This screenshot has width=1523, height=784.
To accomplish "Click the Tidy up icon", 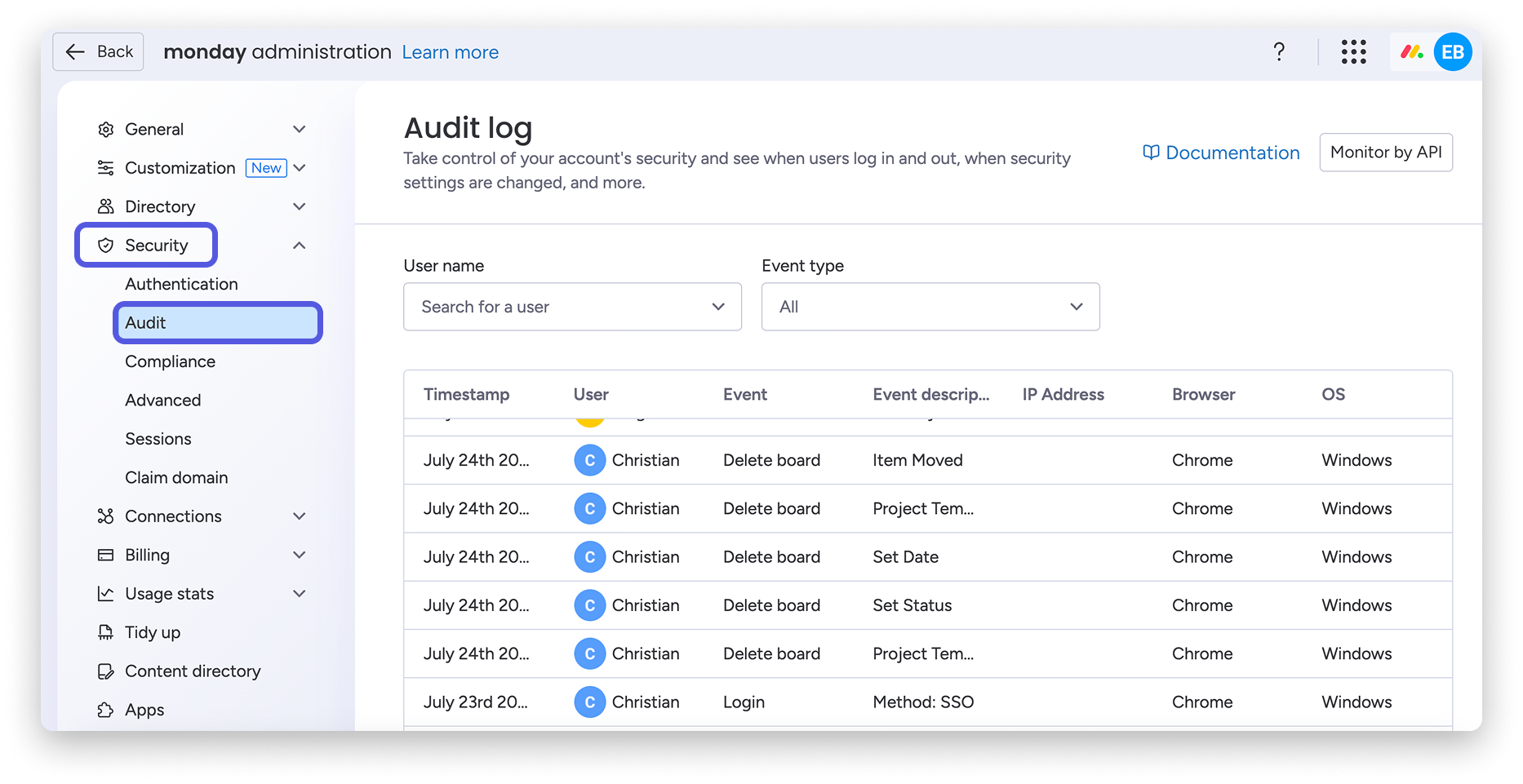I will 106,632.
